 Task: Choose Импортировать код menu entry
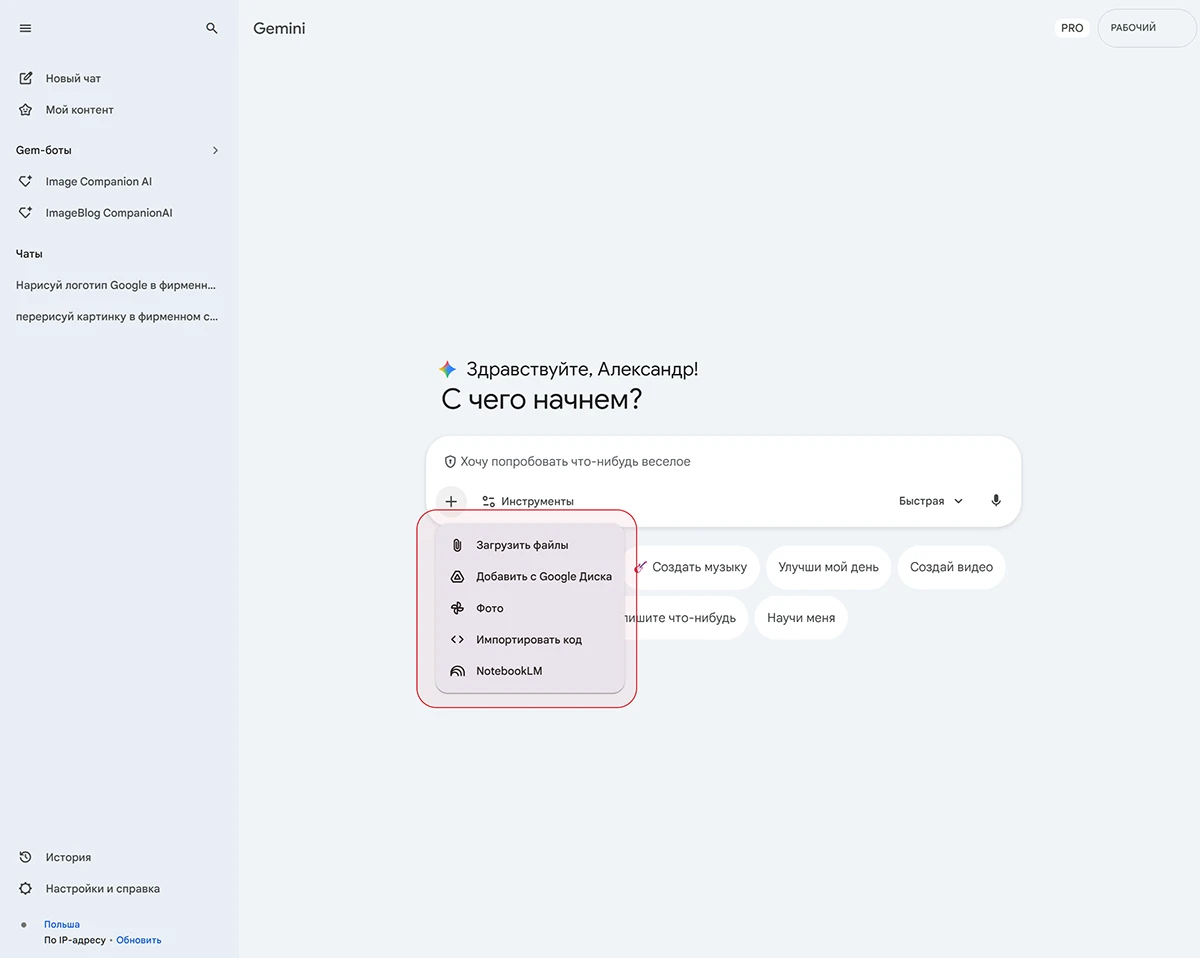(x=528, y=640)
